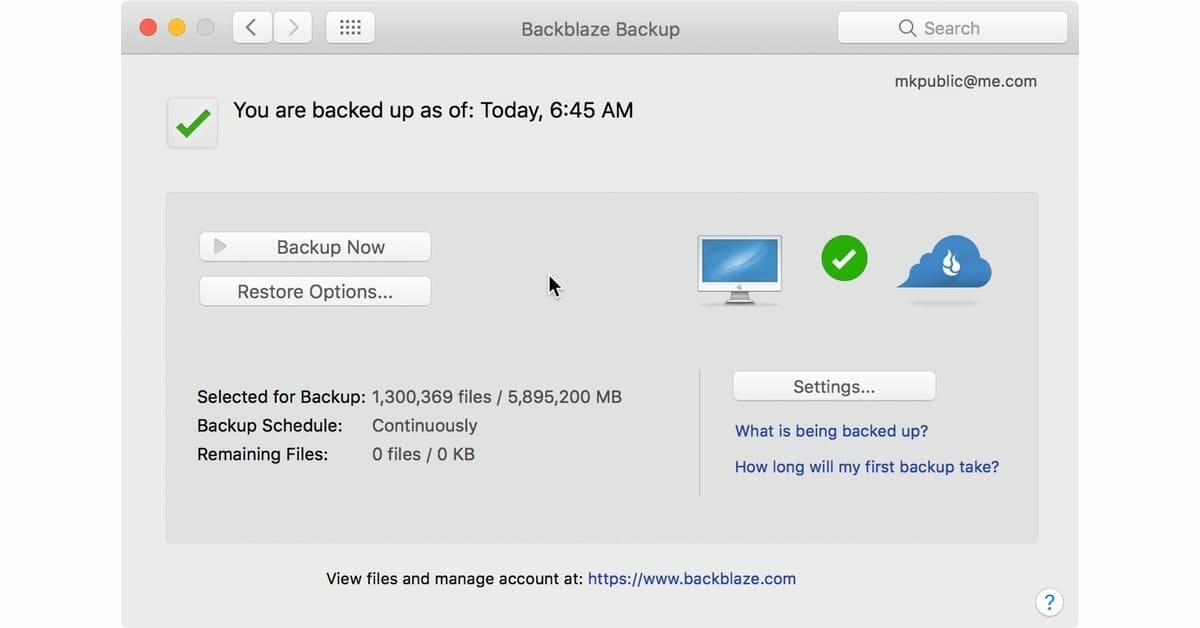1200x628 pixels.
Task: Minimize the window with the yellow button
Action: [177, 28]
